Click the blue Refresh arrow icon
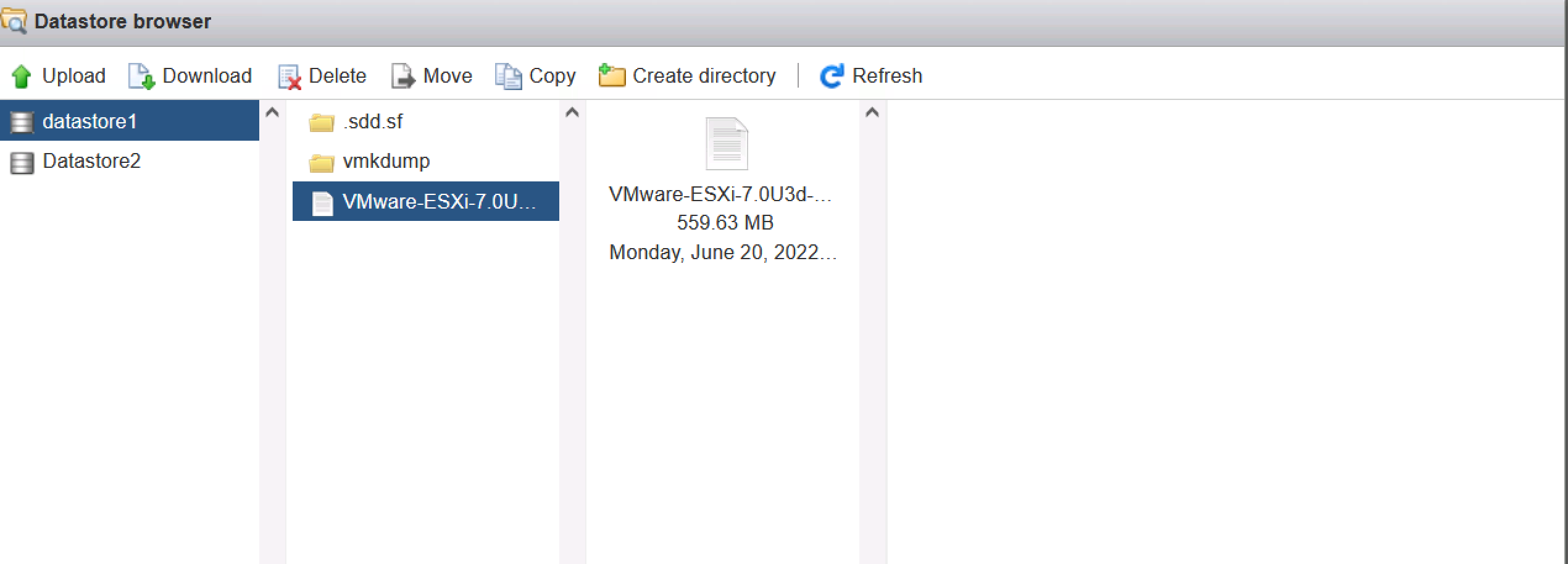The width and height of the screenshot is (1568, 564). pos(831,76)
